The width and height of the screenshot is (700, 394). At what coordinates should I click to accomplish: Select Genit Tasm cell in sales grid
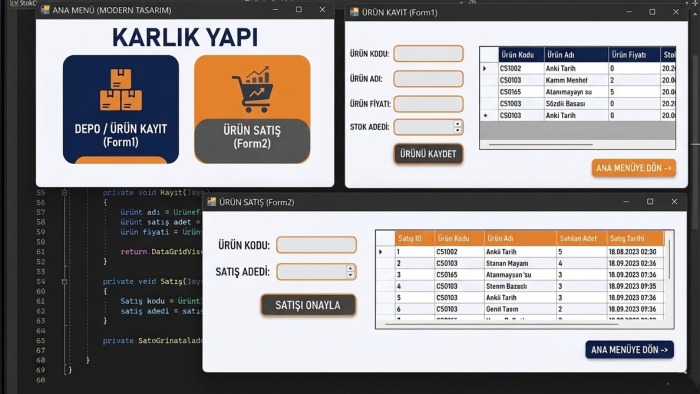tap(521, 309)
